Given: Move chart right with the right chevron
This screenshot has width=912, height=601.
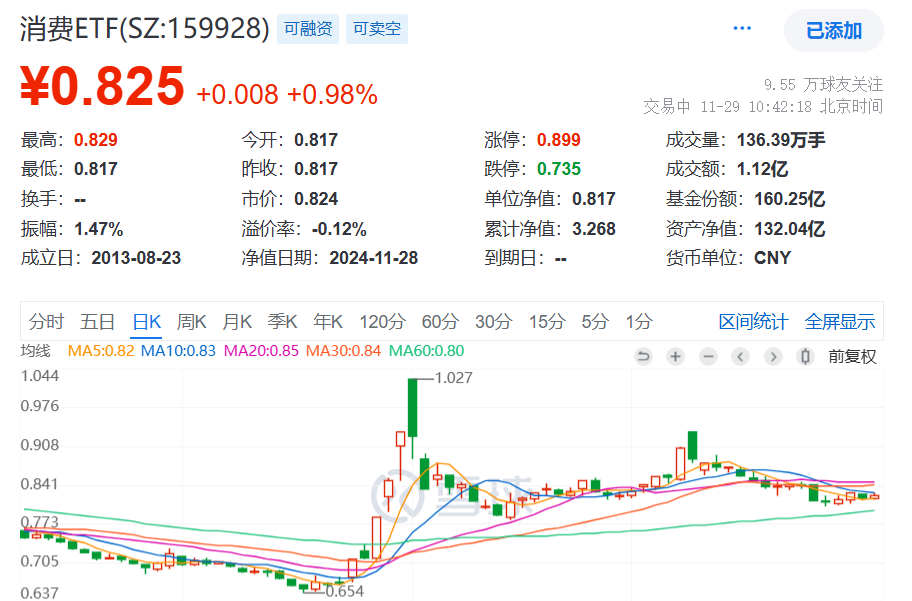Looking at the screenshot, I should click(x=773, y=356).
